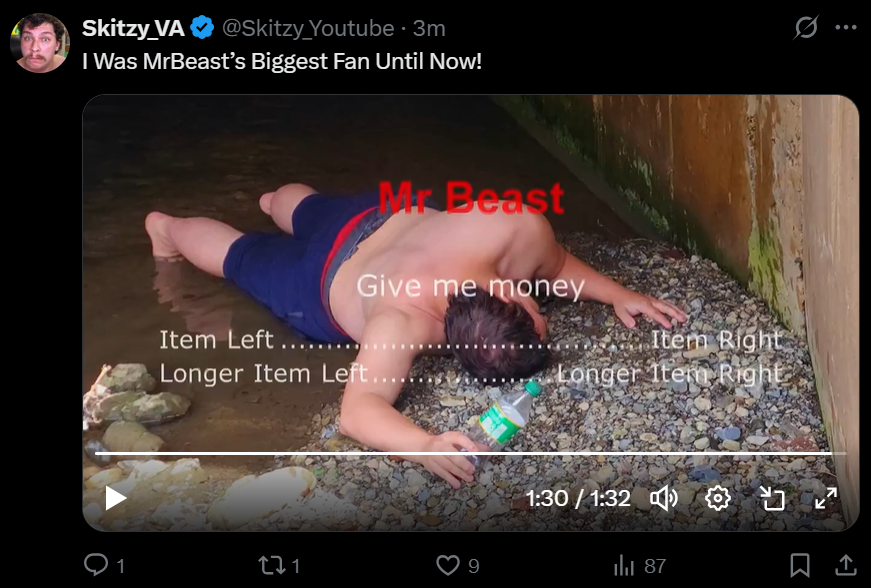Share the tweet via the upload icon
The width and height of the screenshot is (871, 588).
(x=845, y=565)
